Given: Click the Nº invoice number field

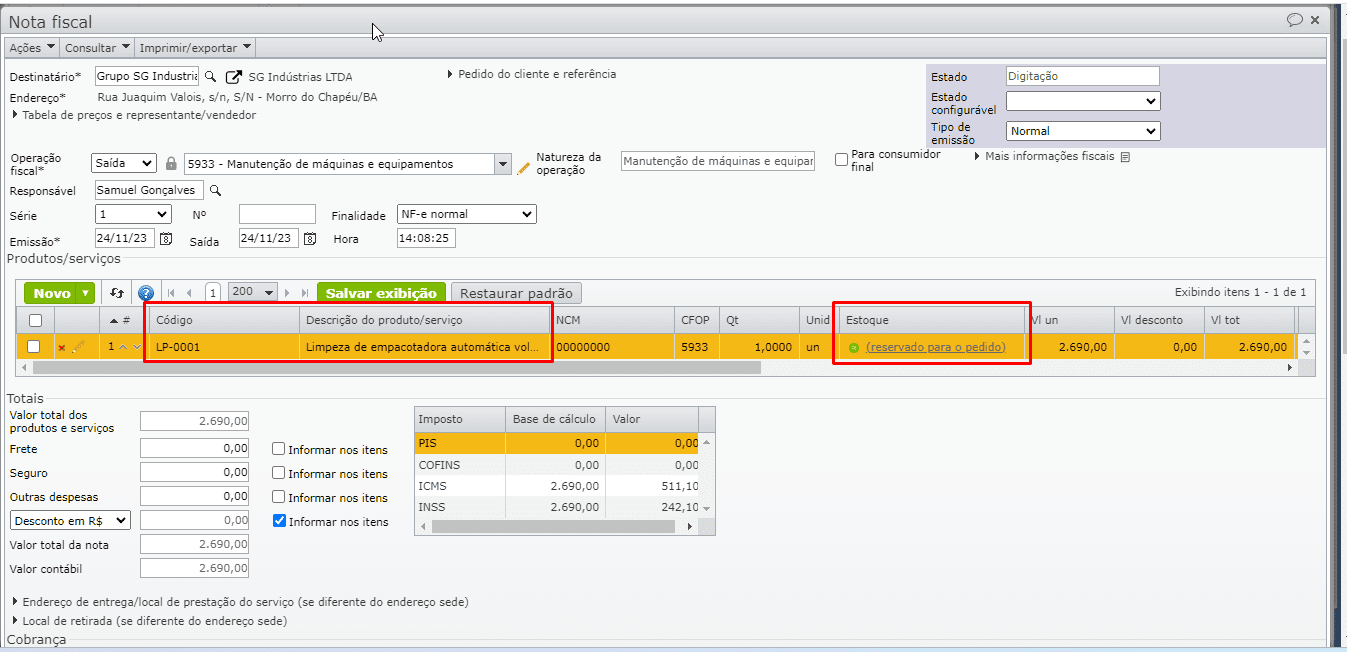Looking at the screenshot, I should (277, 214).
